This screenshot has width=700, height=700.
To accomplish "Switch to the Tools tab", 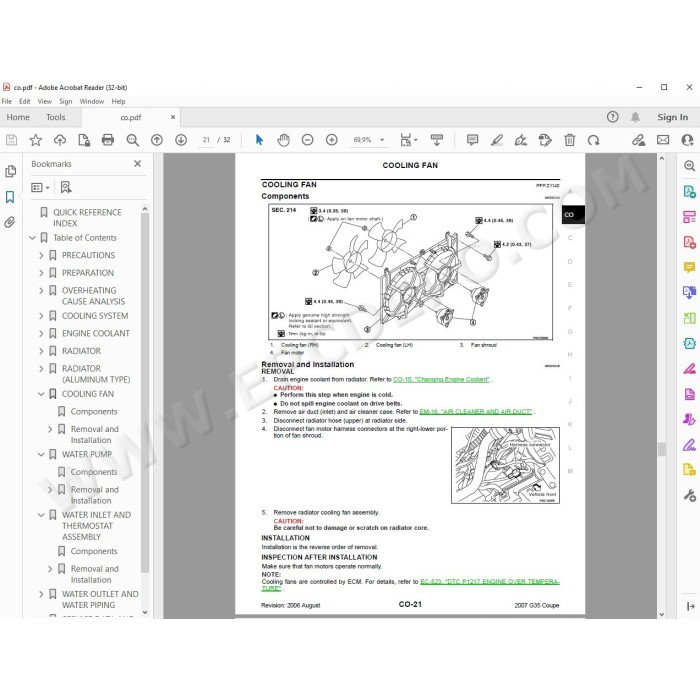I will point(55,117).
